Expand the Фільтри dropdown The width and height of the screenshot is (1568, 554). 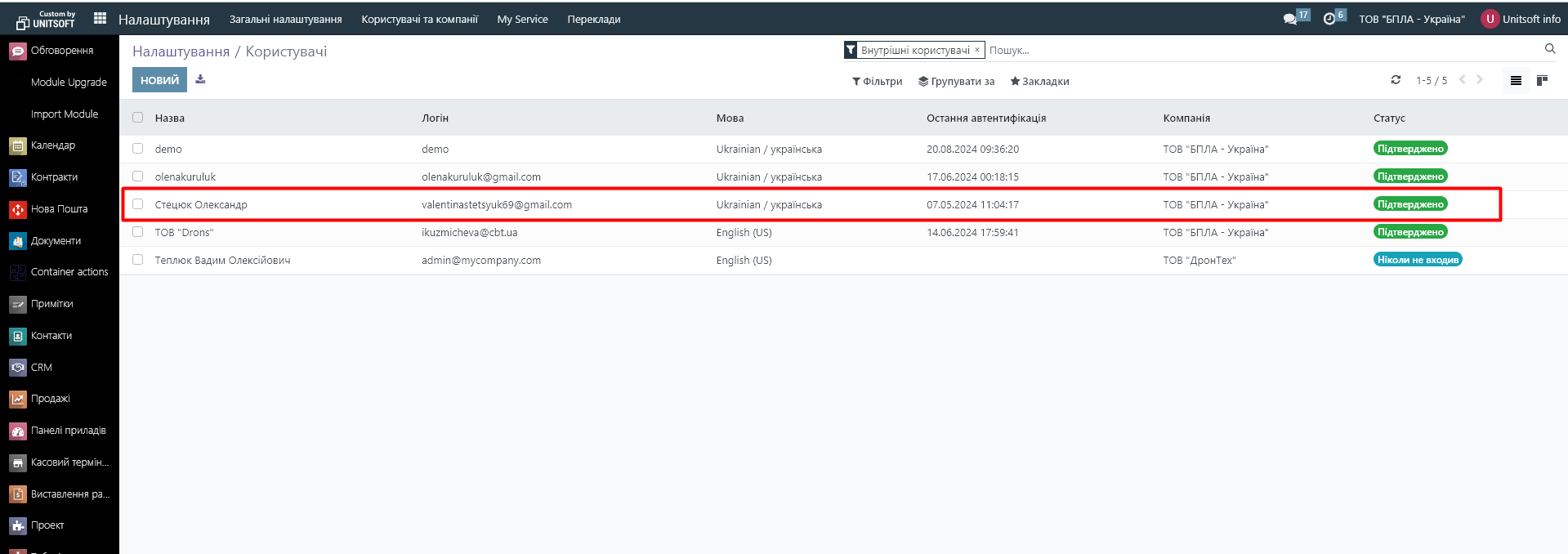[x=877, y=82]
